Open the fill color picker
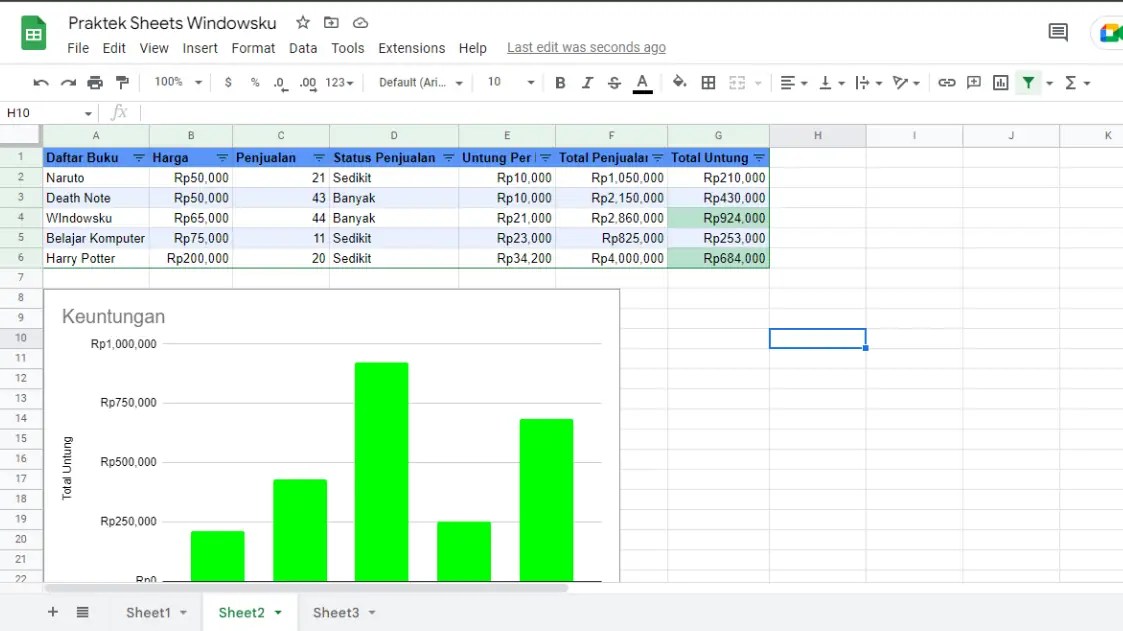This screenshot has width=1123, height=631. click(679, 82)
